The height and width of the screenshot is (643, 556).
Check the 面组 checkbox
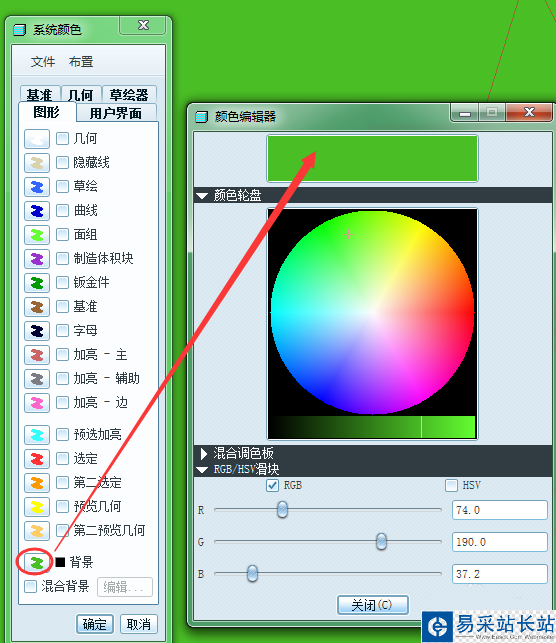point(62,235)
